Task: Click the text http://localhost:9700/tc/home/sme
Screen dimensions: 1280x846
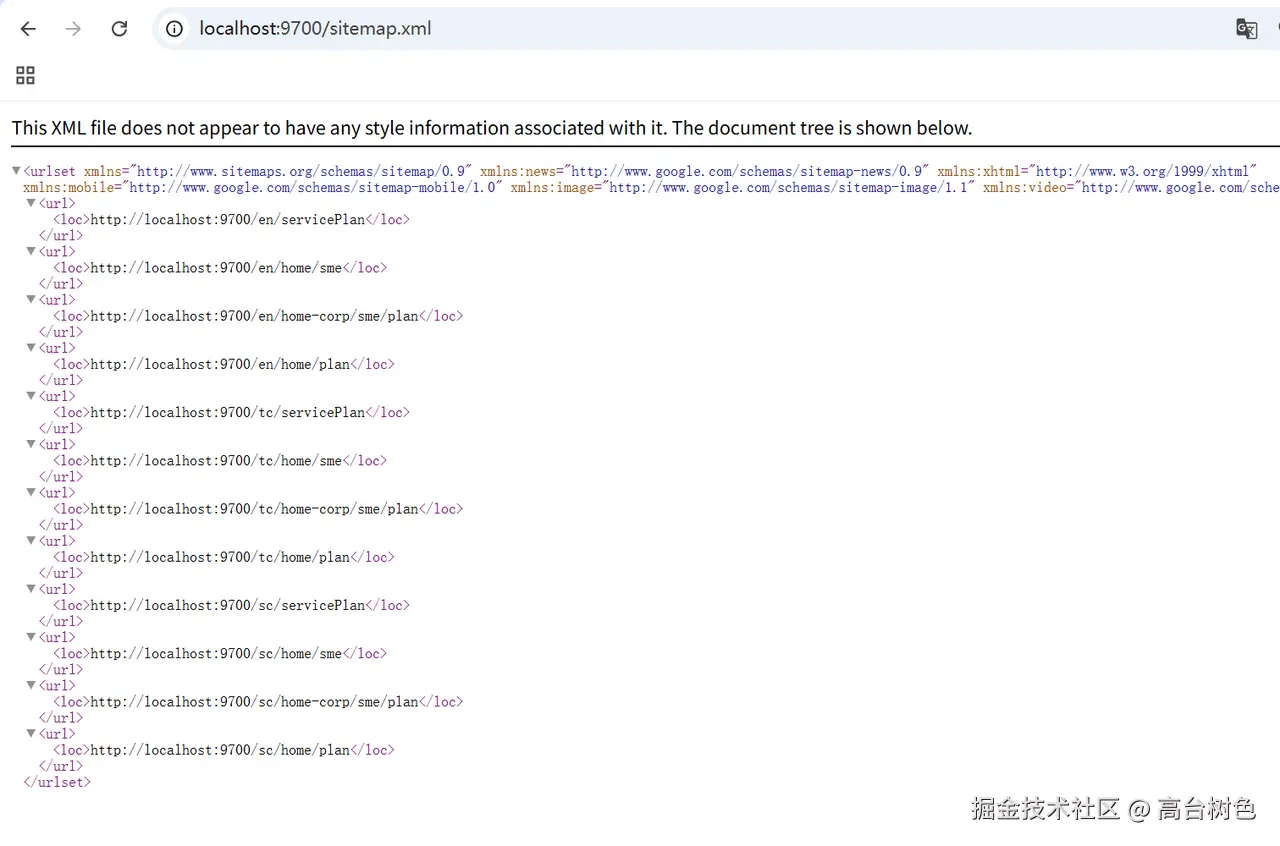Action: (x=216, y=461)
